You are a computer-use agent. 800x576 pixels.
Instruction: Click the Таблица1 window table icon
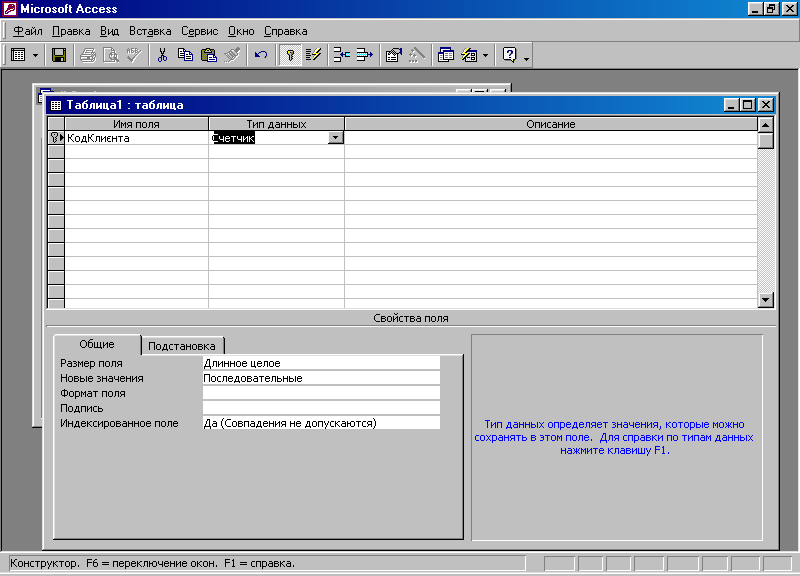(x=56, y=105)
